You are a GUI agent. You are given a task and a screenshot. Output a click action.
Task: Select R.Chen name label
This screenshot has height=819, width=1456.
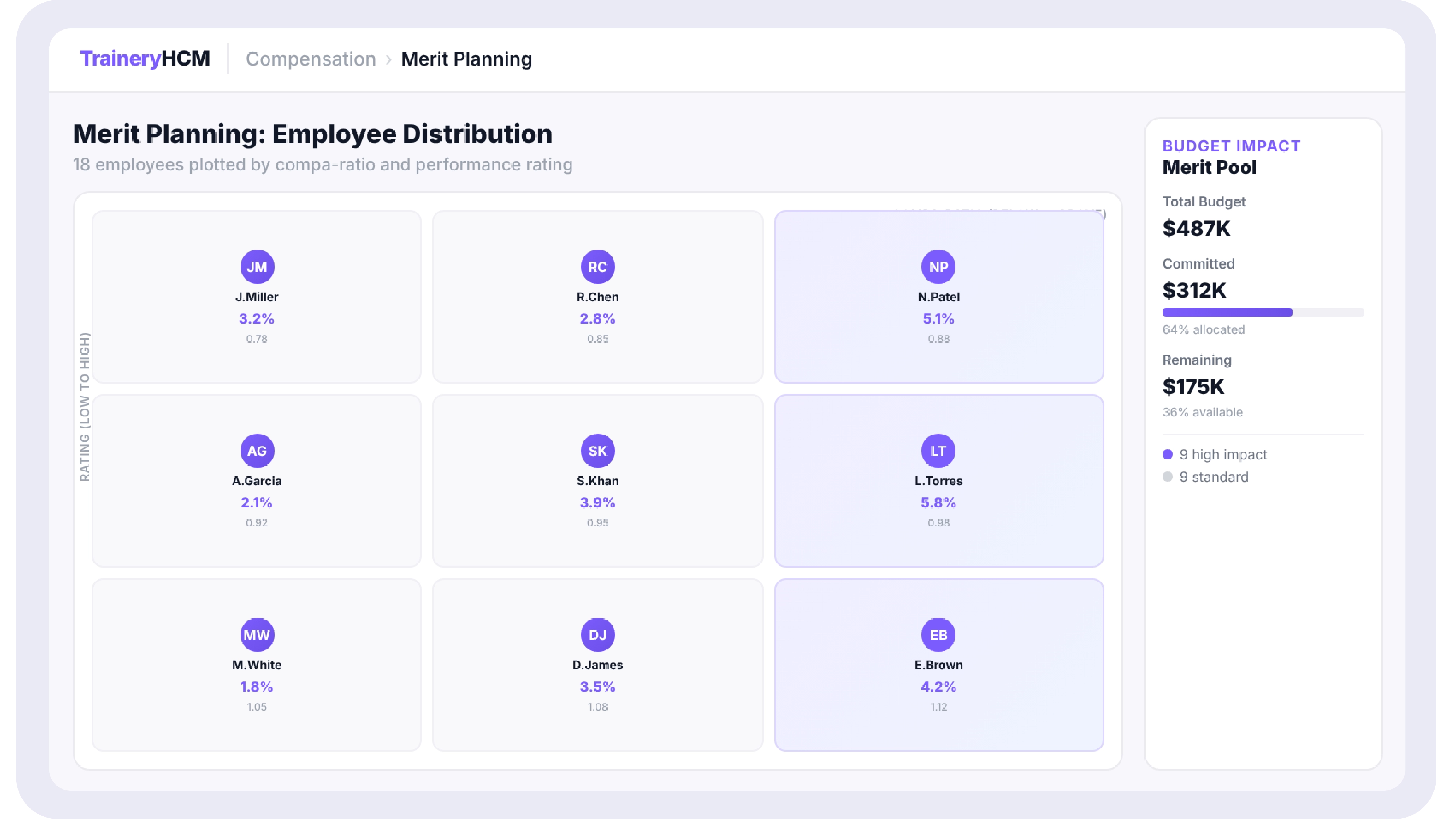pyautogui.click(x=597, y=297)
